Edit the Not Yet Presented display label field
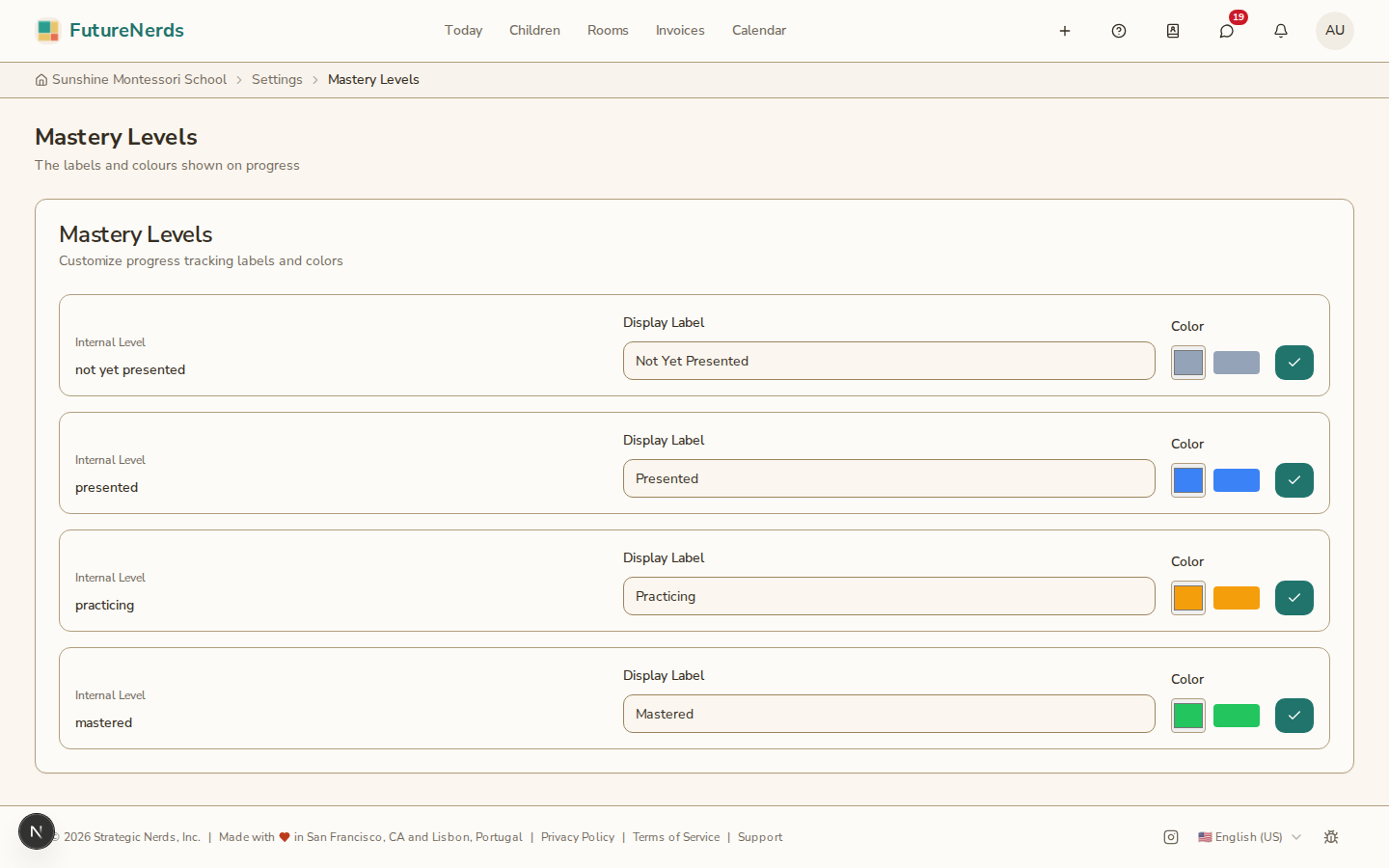The width and height of the screenshot is (1389, 868). pyautogui.click(x=889, y=361)
